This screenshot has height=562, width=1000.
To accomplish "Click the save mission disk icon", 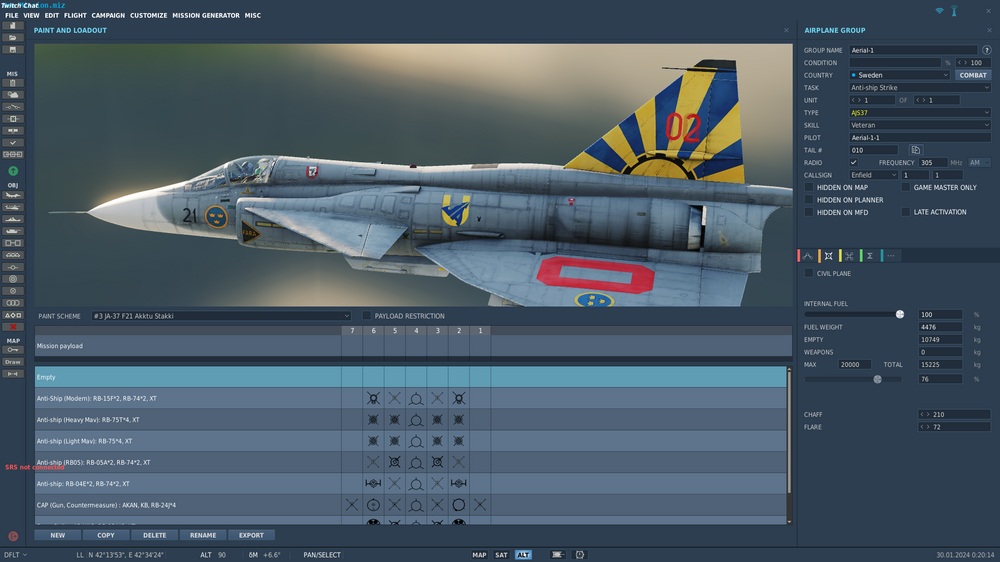I will 13,50.
